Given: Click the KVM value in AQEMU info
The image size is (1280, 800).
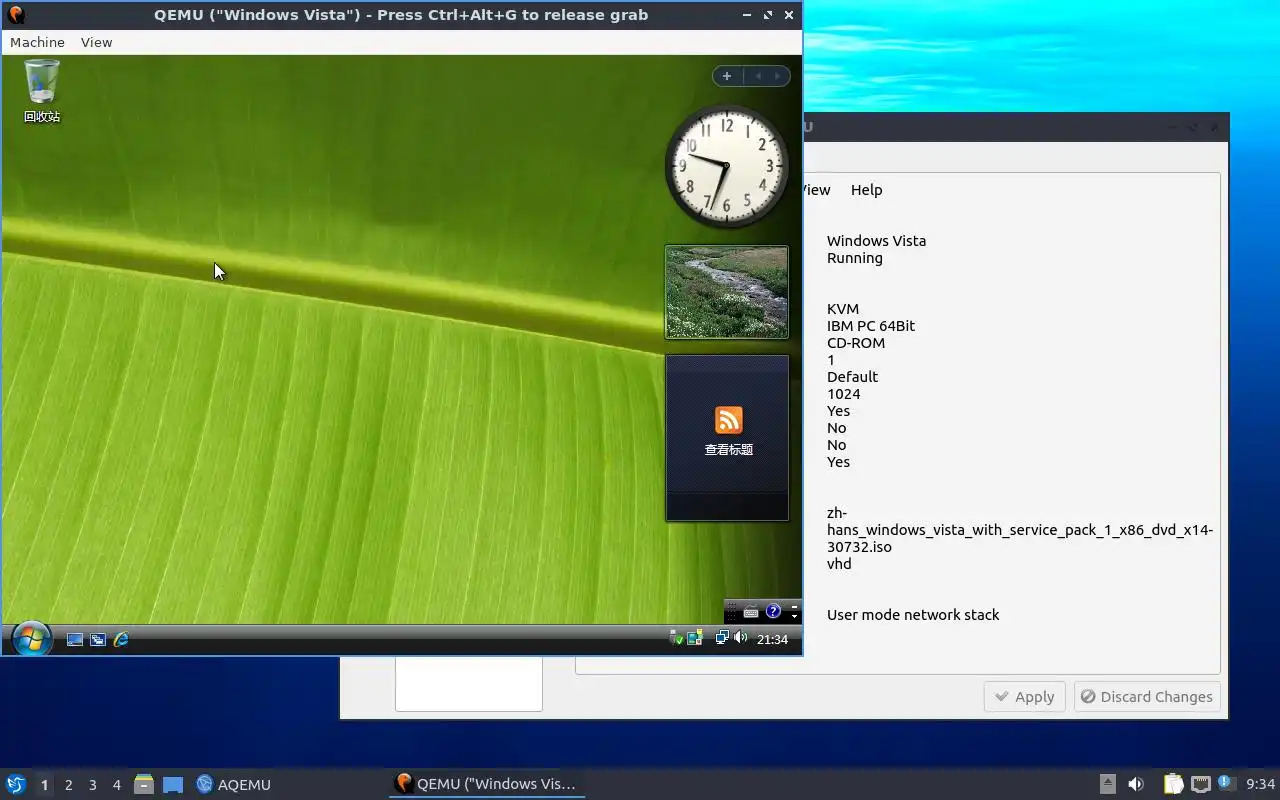Looking at the screenshot, I should [x=843, y=309].
